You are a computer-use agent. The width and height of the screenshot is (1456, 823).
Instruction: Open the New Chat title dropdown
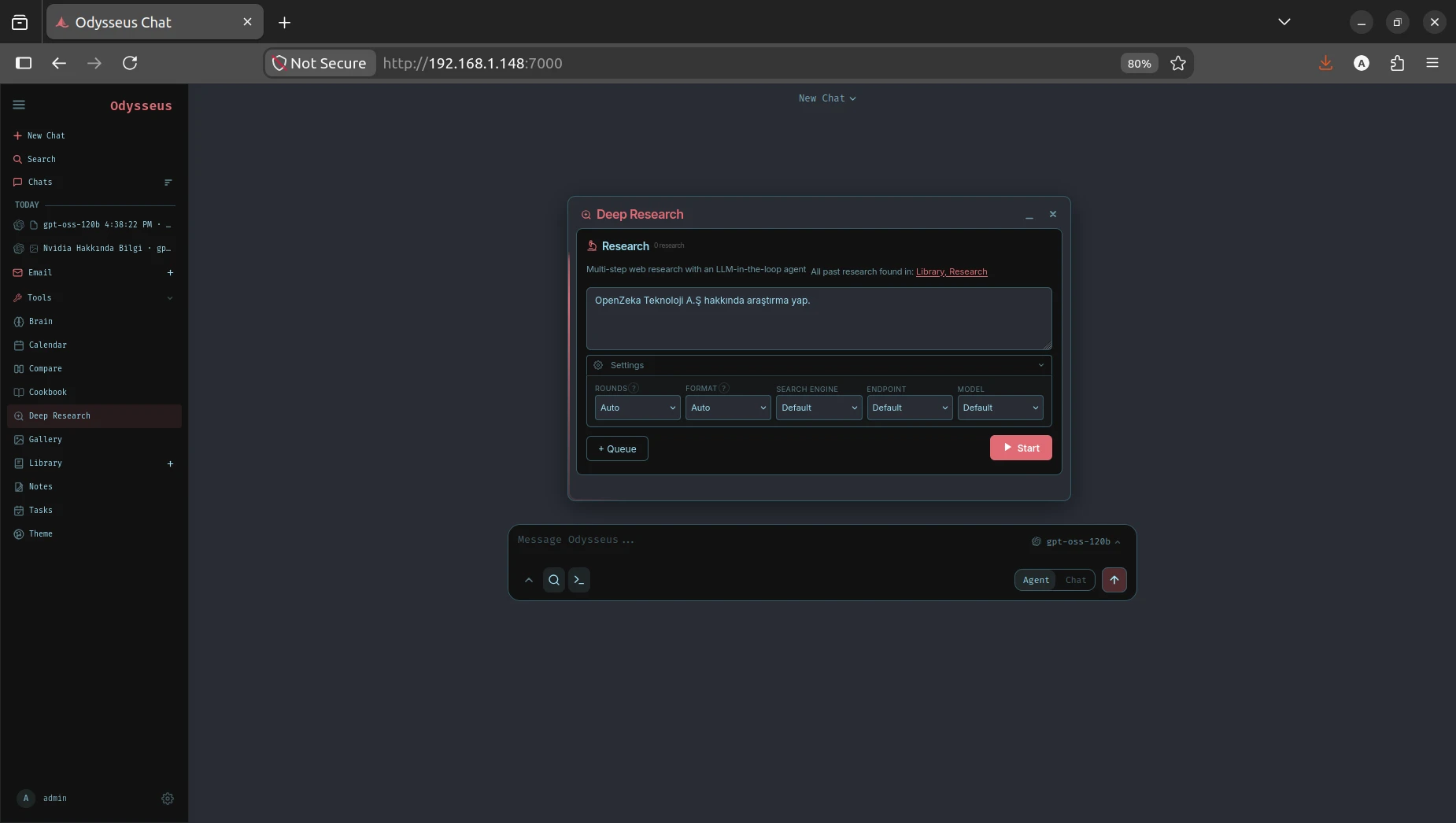tap(827, 98)
